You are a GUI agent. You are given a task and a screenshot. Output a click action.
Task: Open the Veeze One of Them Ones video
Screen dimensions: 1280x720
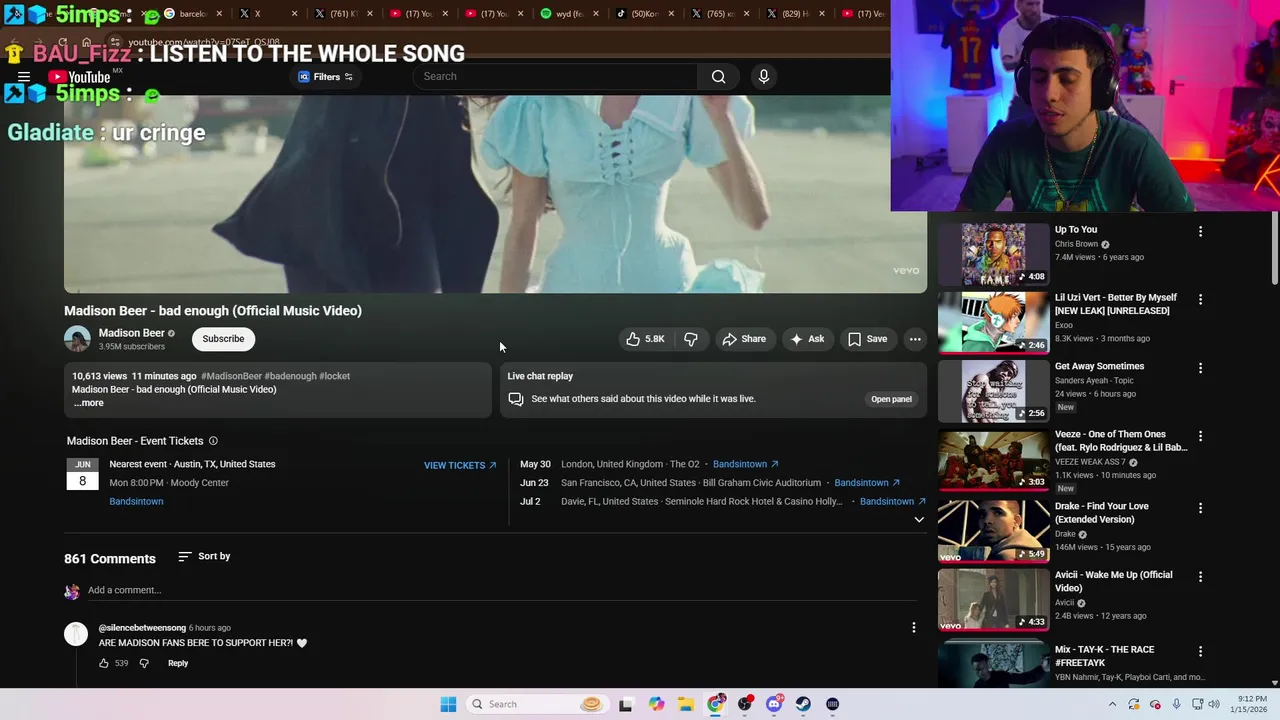993,459
